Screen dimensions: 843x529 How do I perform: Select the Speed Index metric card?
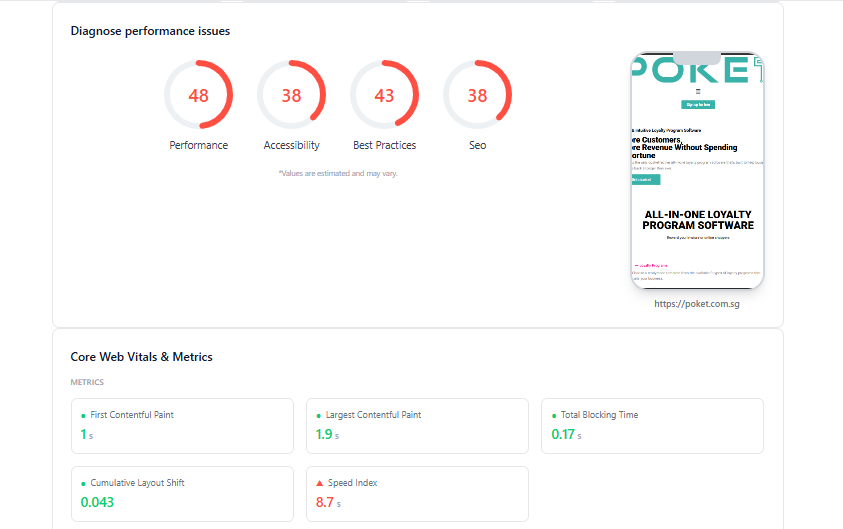pos(417,494)
